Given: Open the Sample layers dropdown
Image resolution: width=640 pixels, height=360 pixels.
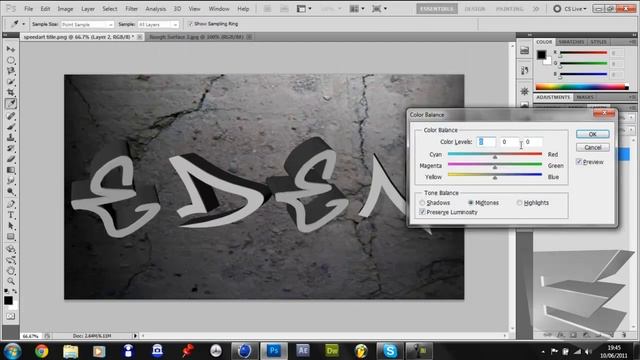Looking at the screenshot, I should tap(158, 24).
